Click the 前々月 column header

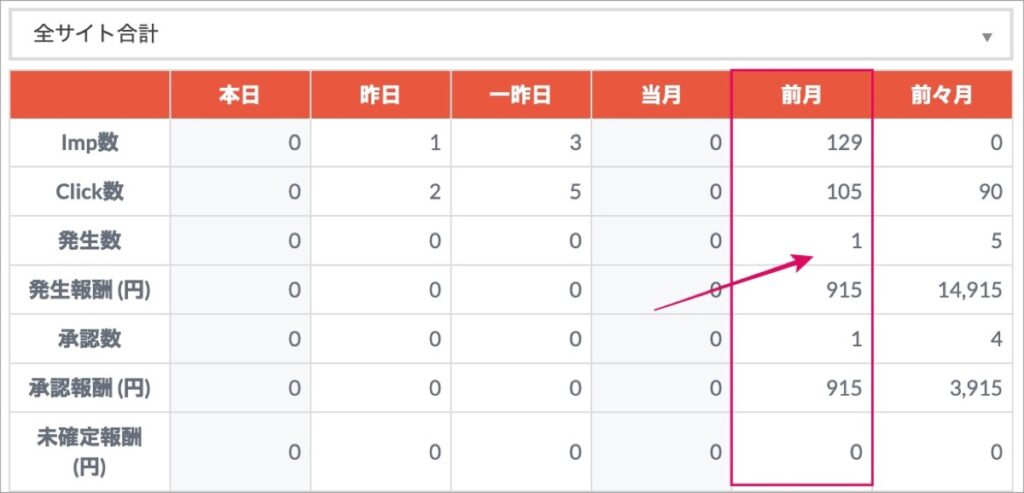point(942,95)
